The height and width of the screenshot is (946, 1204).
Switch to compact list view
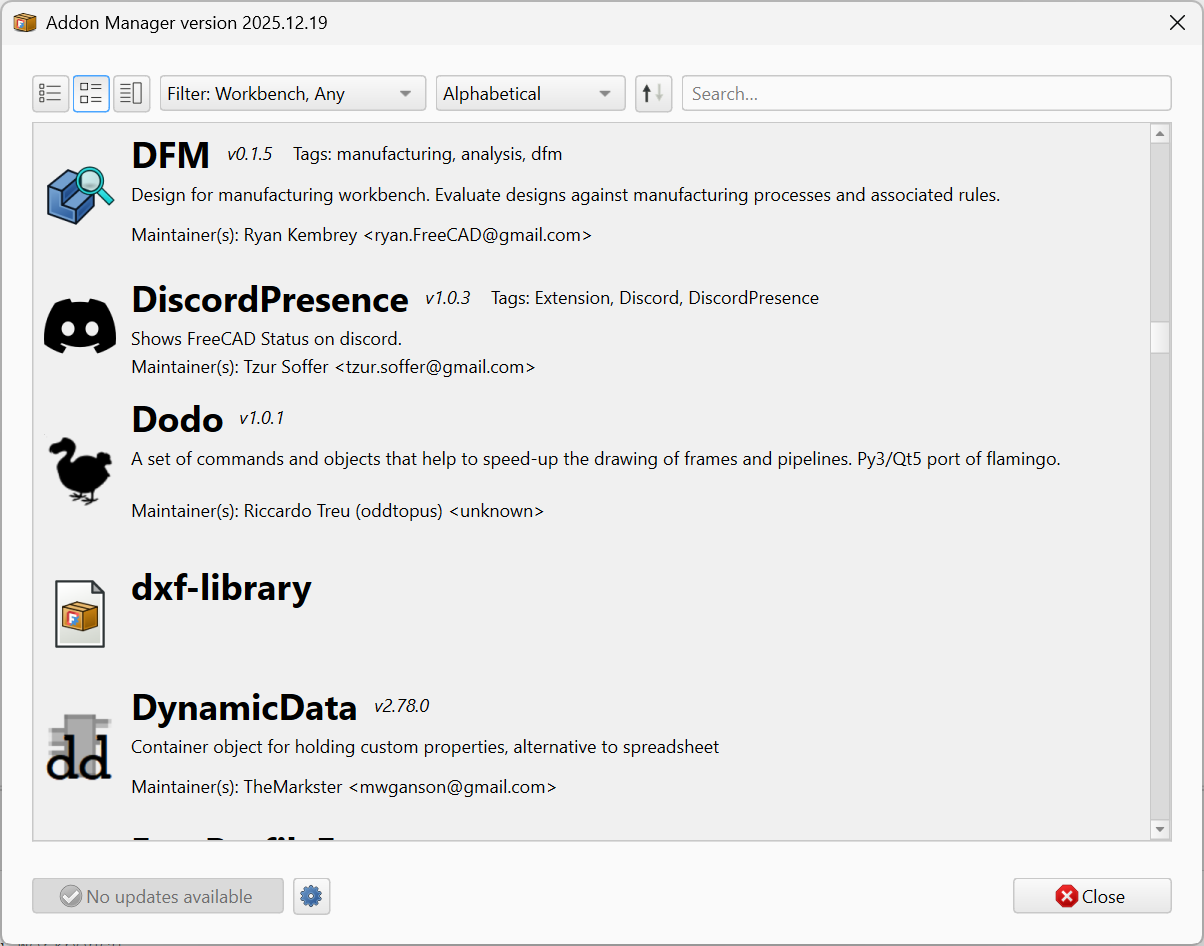(x=51, y=94)
